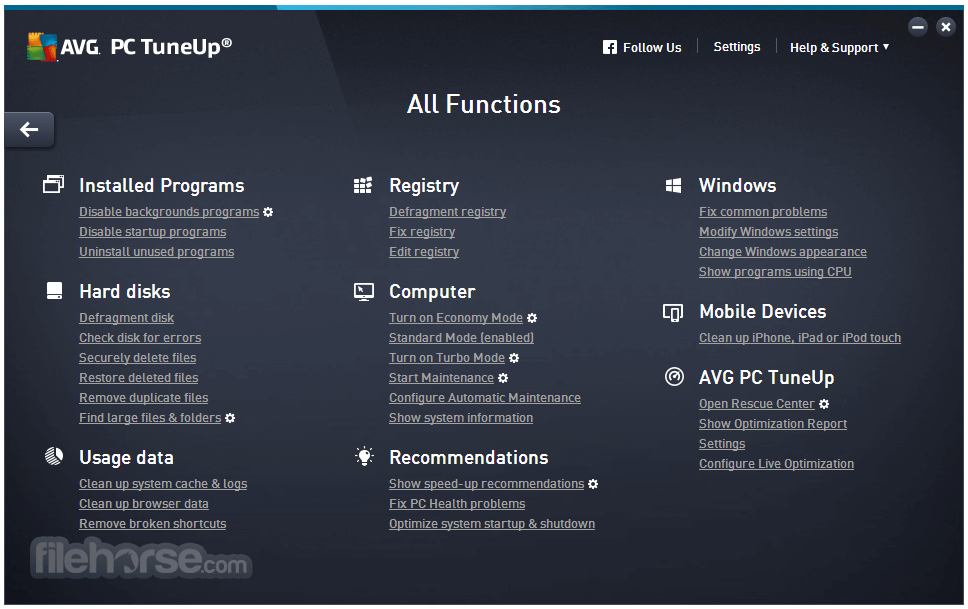Click gear icon beside Turn on Turbo Mode
This screenshot has height=609, width=968.
[514, 358]
